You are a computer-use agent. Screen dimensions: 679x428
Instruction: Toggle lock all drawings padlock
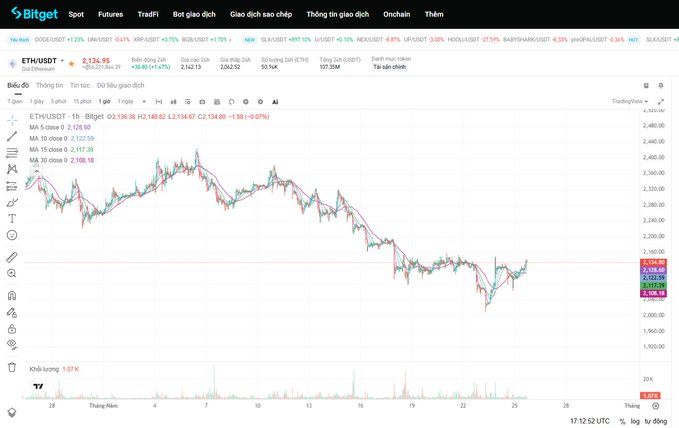click(x=12, y=329)
